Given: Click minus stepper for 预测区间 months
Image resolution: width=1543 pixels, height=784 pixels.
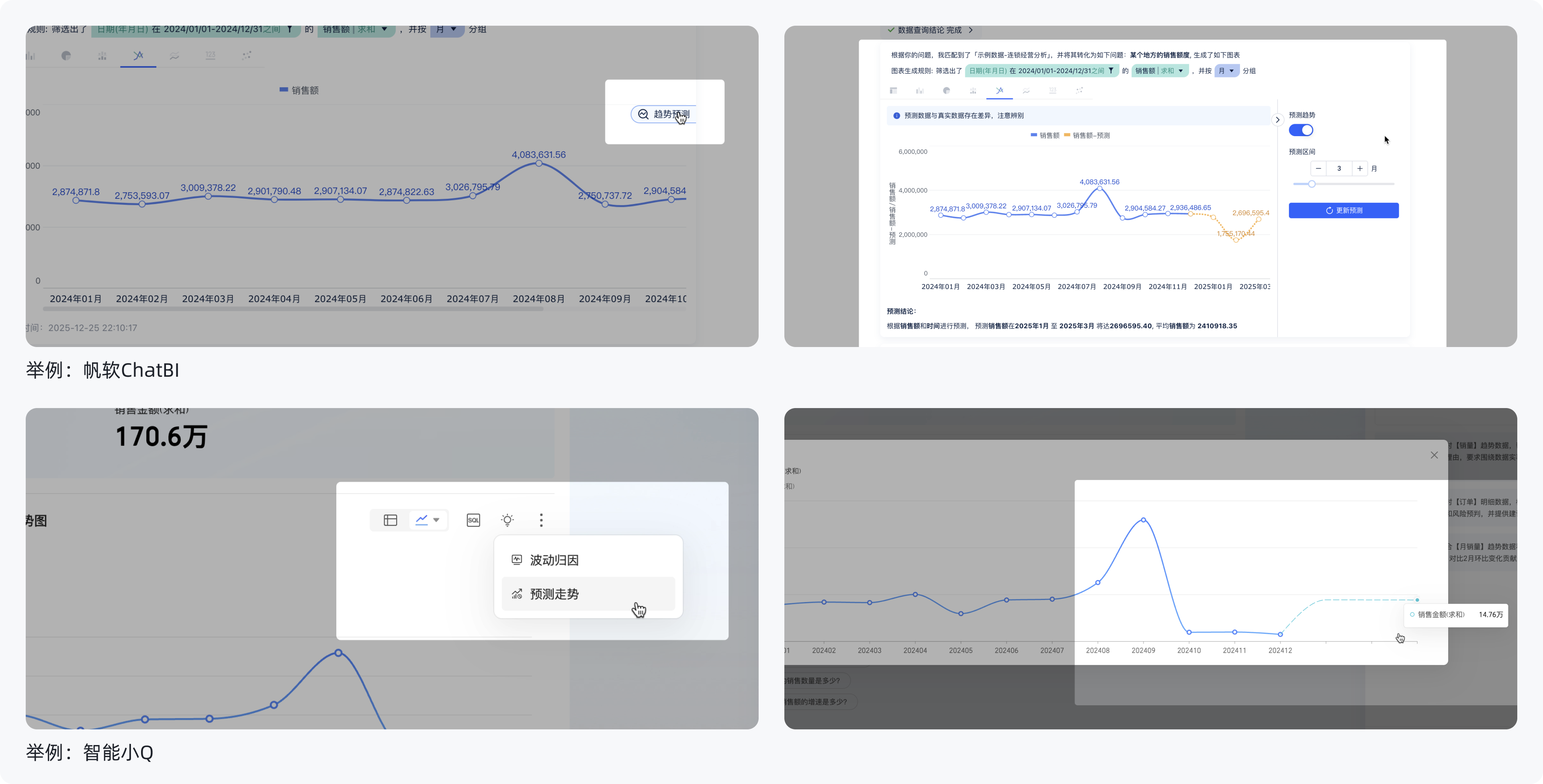Looking at the screenshot, I should tap(1318, 168).
